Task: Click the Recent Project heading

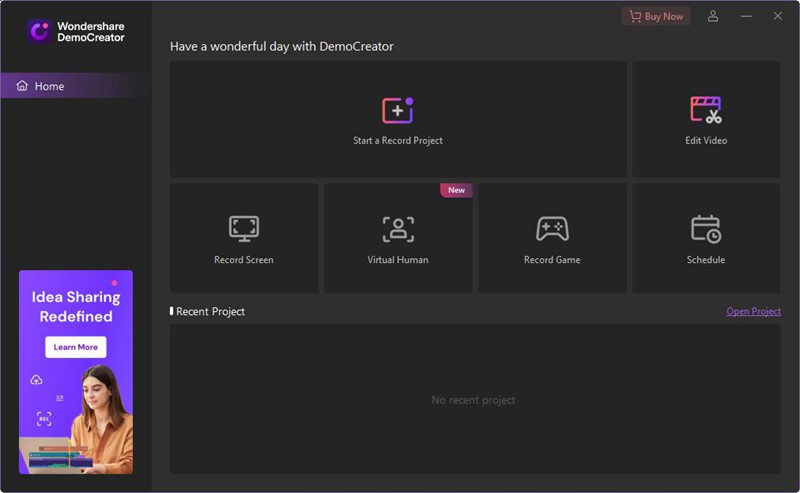Action: [x=210, y=311]
